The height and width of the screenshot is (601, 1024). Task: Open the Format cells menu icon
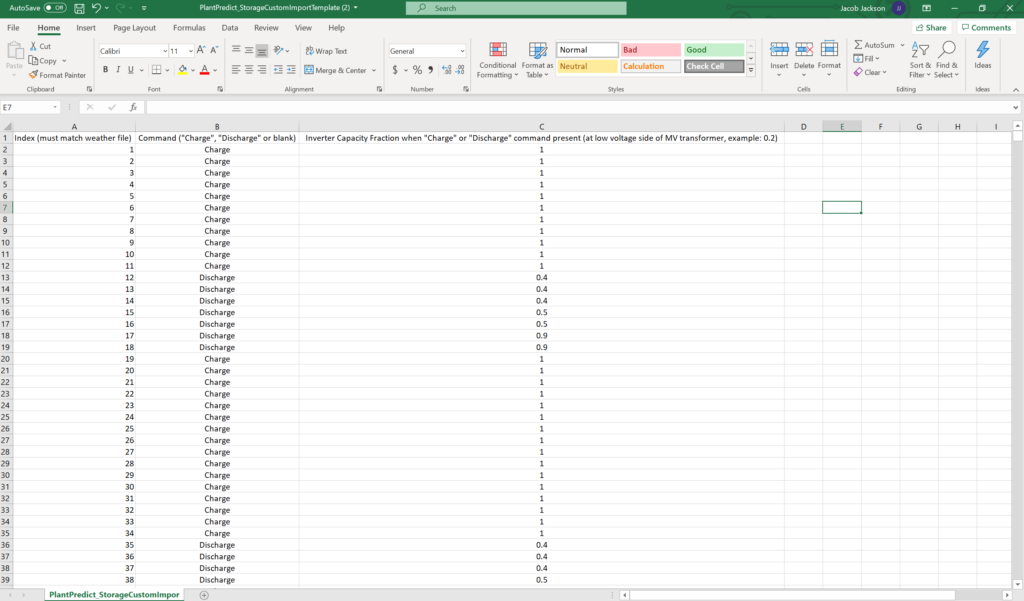pyautogui.click(x=829, y=50)
